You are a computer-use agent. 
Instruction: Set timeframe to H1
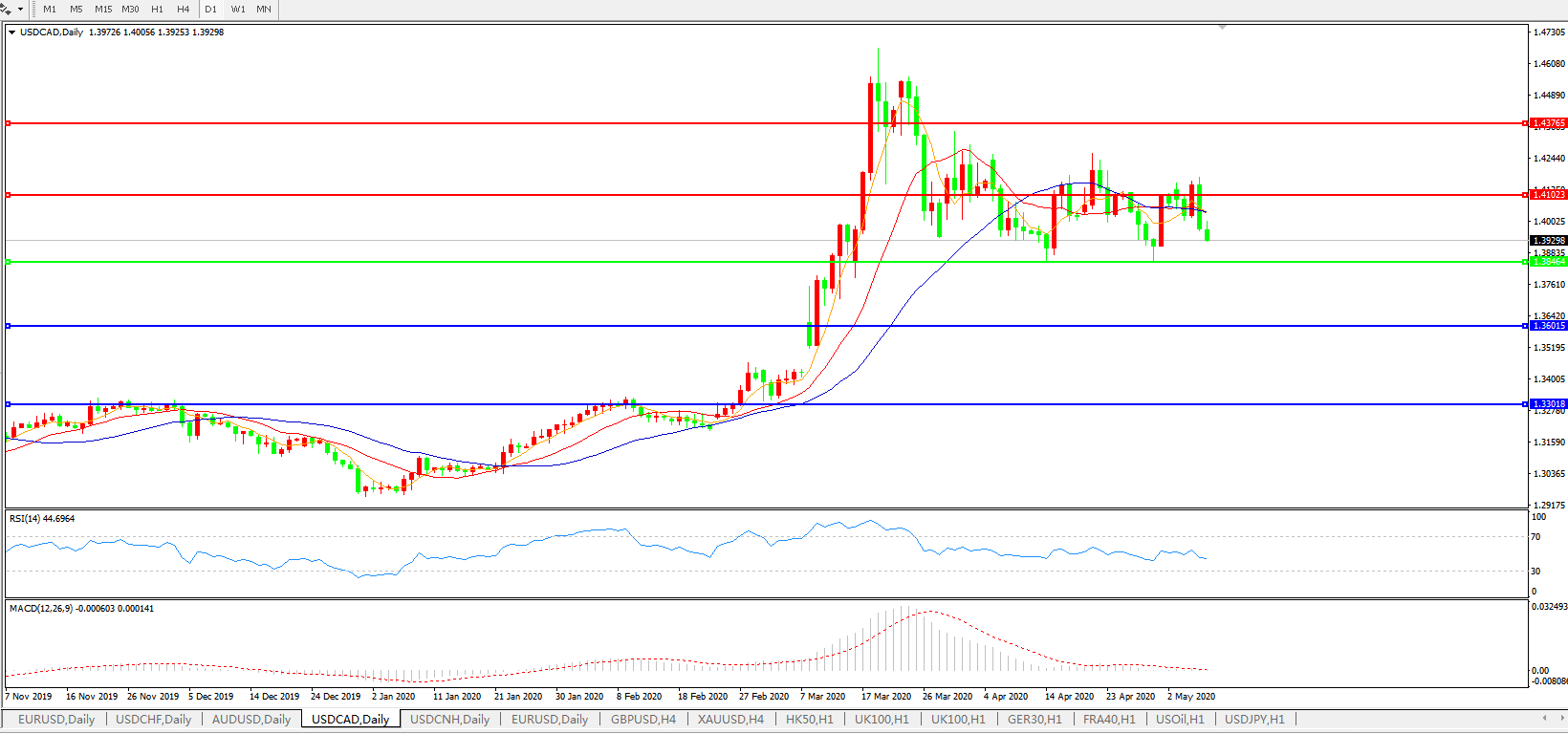pos(158,9)
